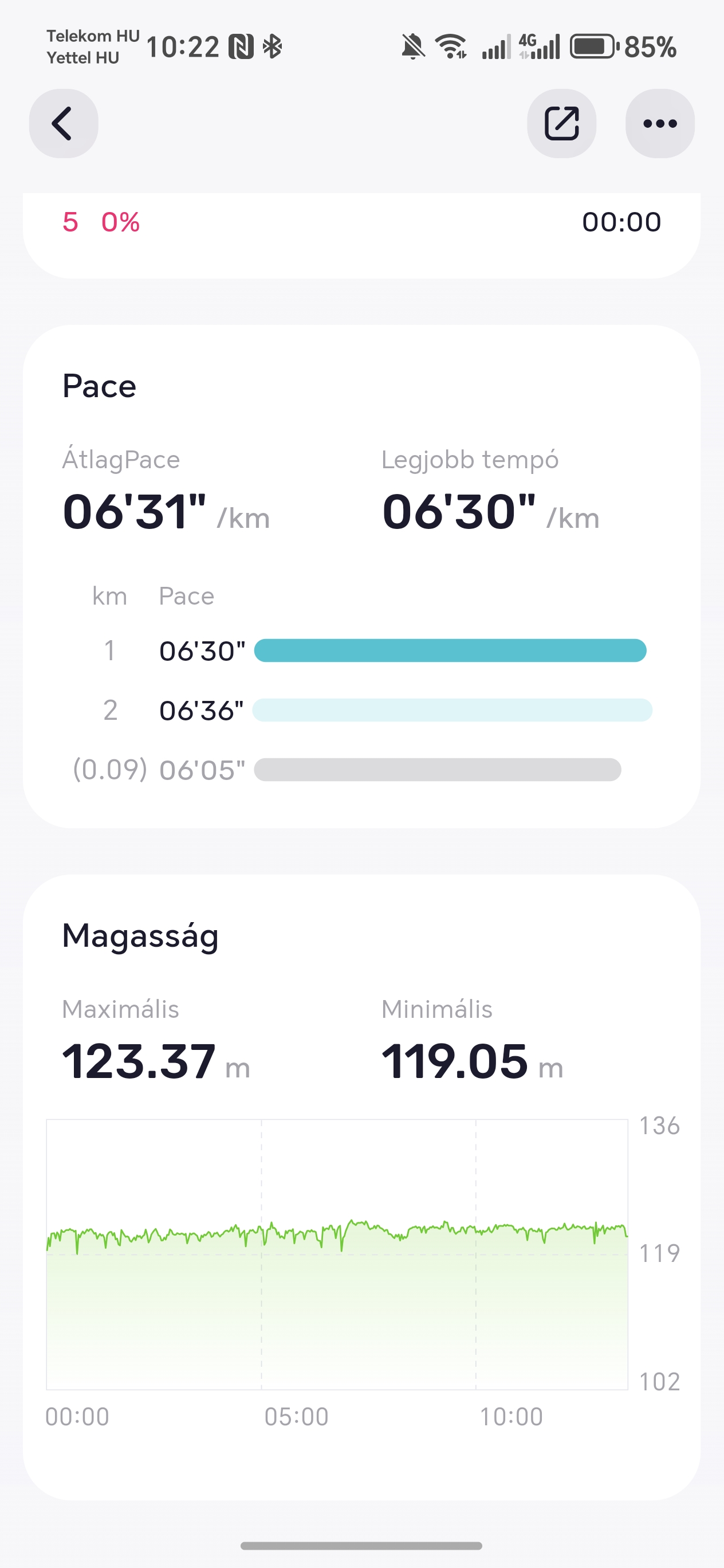This screenshot has height=1568, width=724.
Task: Tap the battery indicator showing 85%
Action: click(623, 47)
